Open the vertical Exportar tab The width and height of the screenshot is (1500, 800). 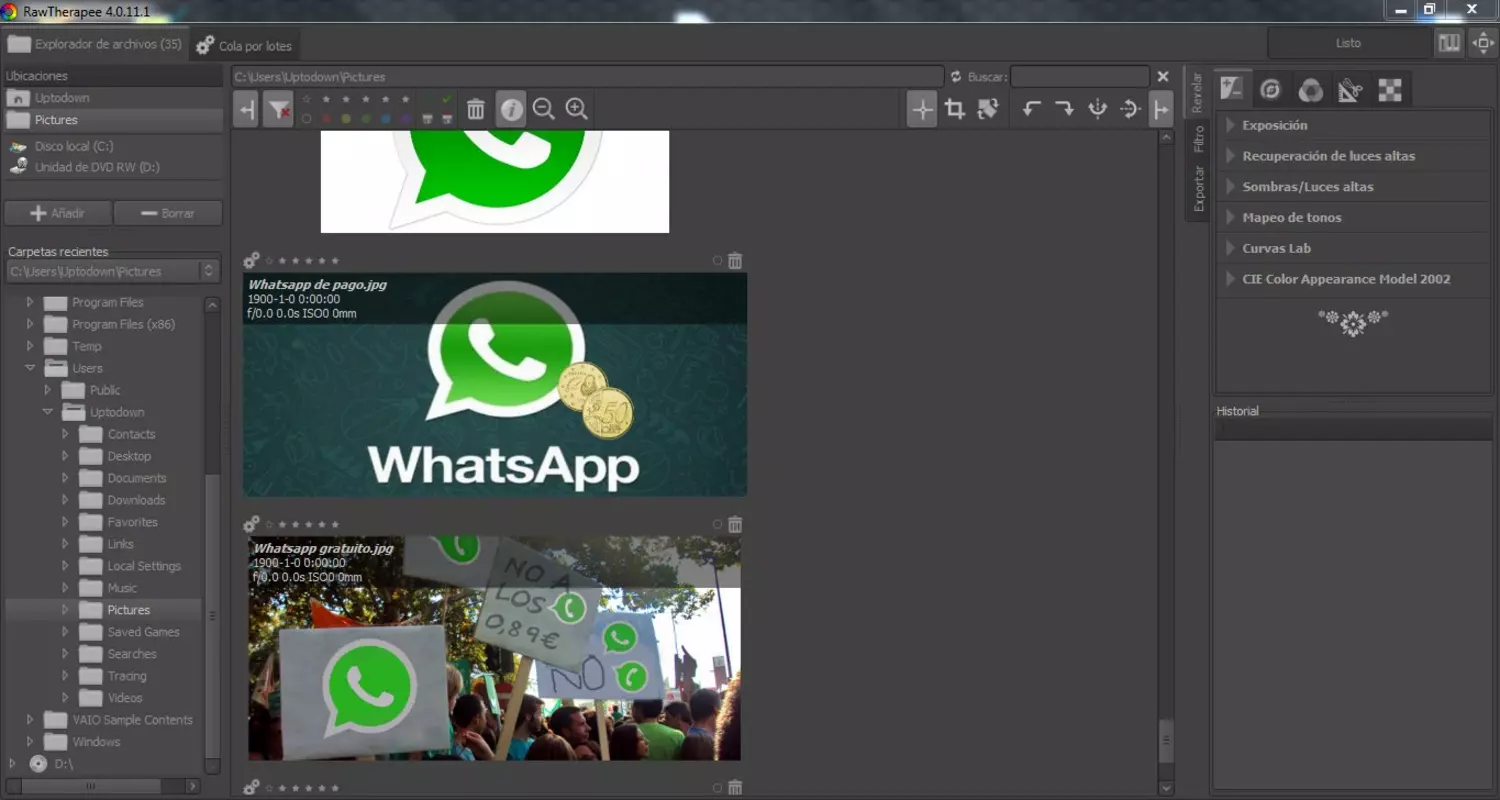[x=1197, y=189]
